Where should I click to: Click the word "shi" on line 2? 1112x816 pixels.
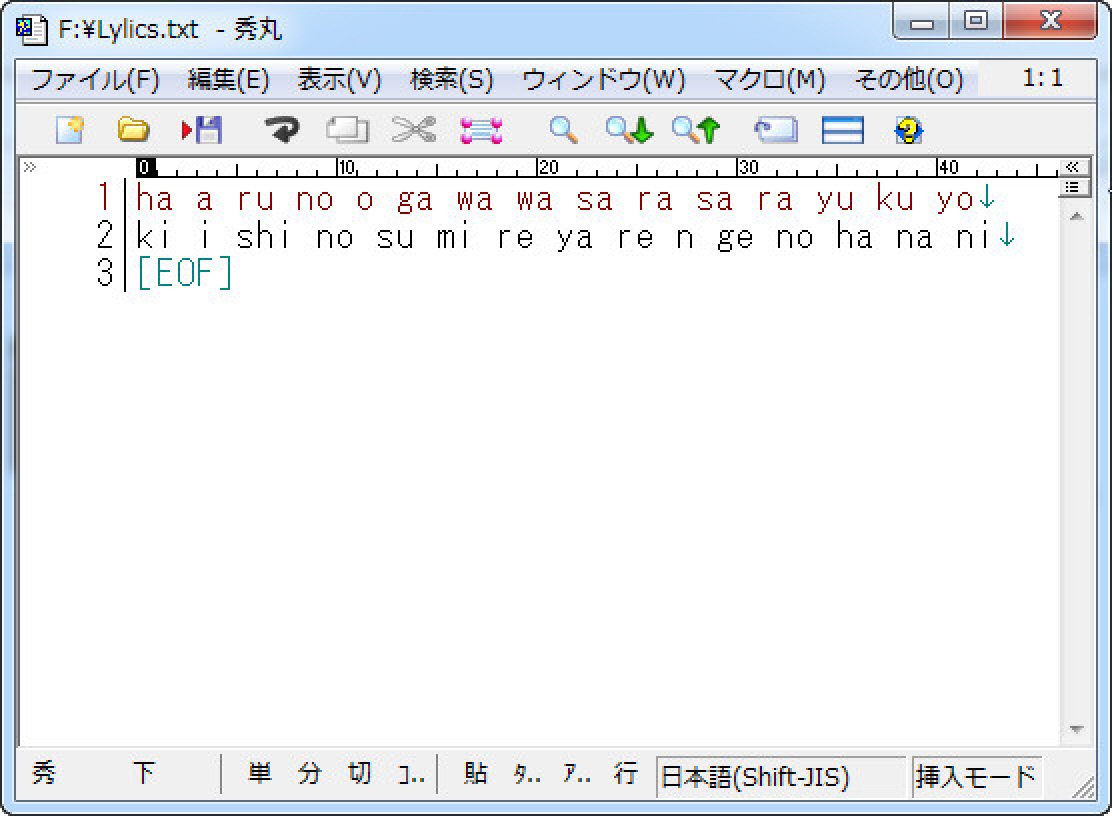[263, 236]
